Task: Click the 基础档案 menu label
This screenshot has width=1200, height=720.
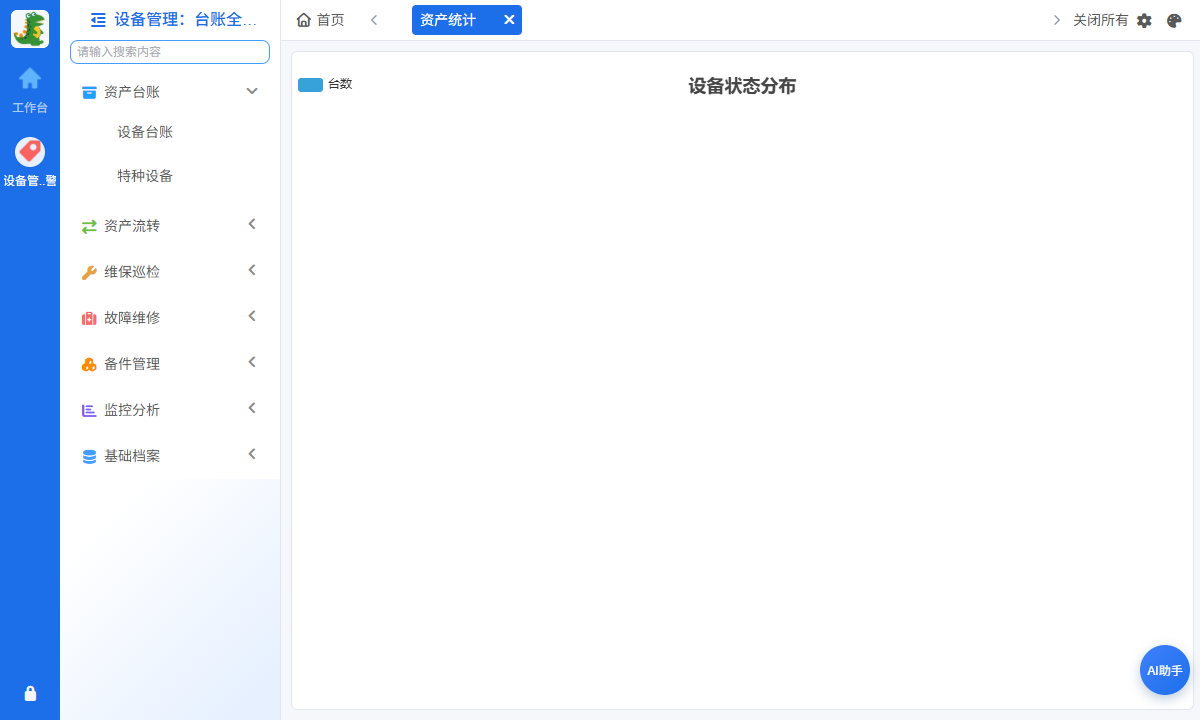Action: pos(132,456)
